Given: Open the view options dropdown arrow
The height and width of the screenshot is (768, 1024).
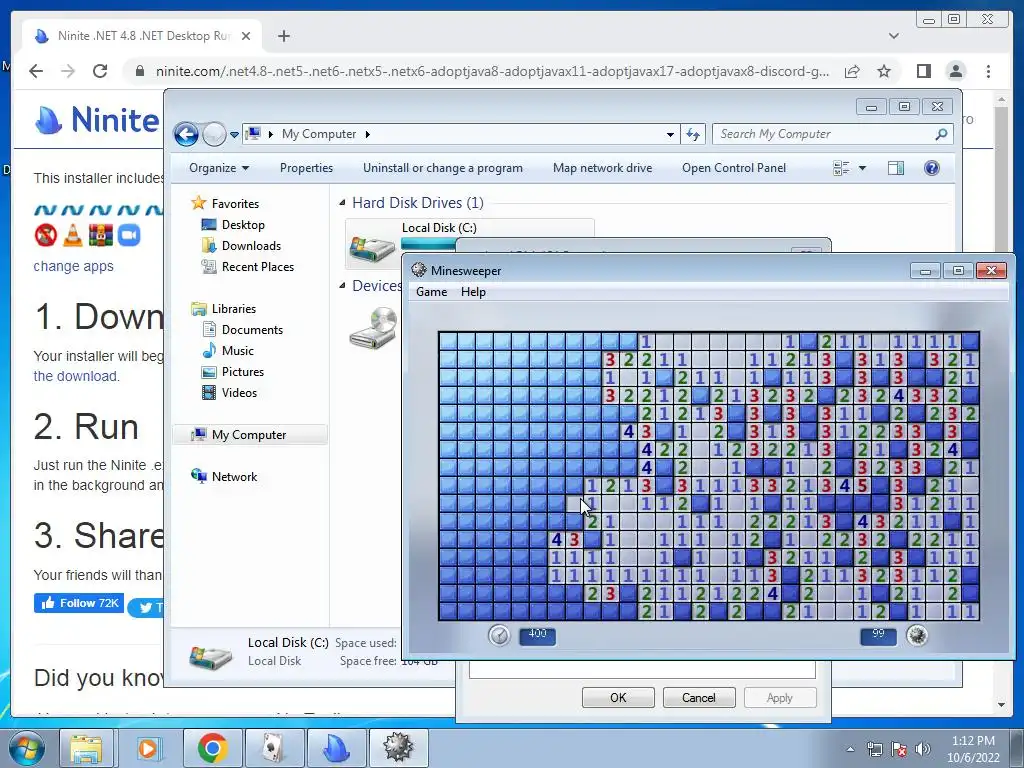Looking at the screenshot, I should (862, 168).
